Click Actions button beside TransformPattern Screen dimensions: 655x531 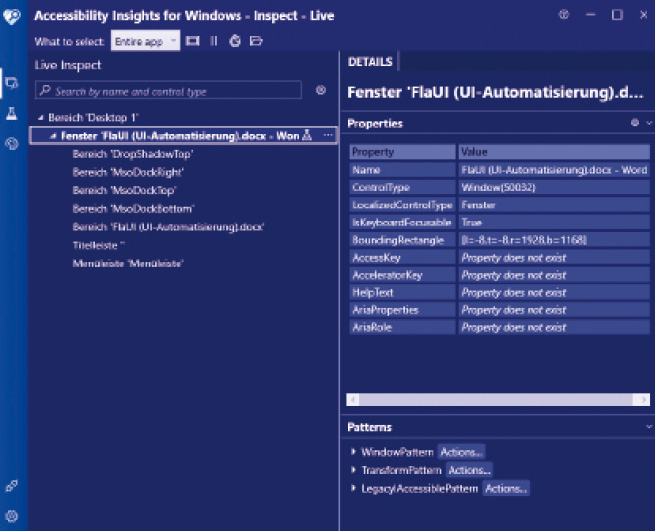(x=469, y=470)
